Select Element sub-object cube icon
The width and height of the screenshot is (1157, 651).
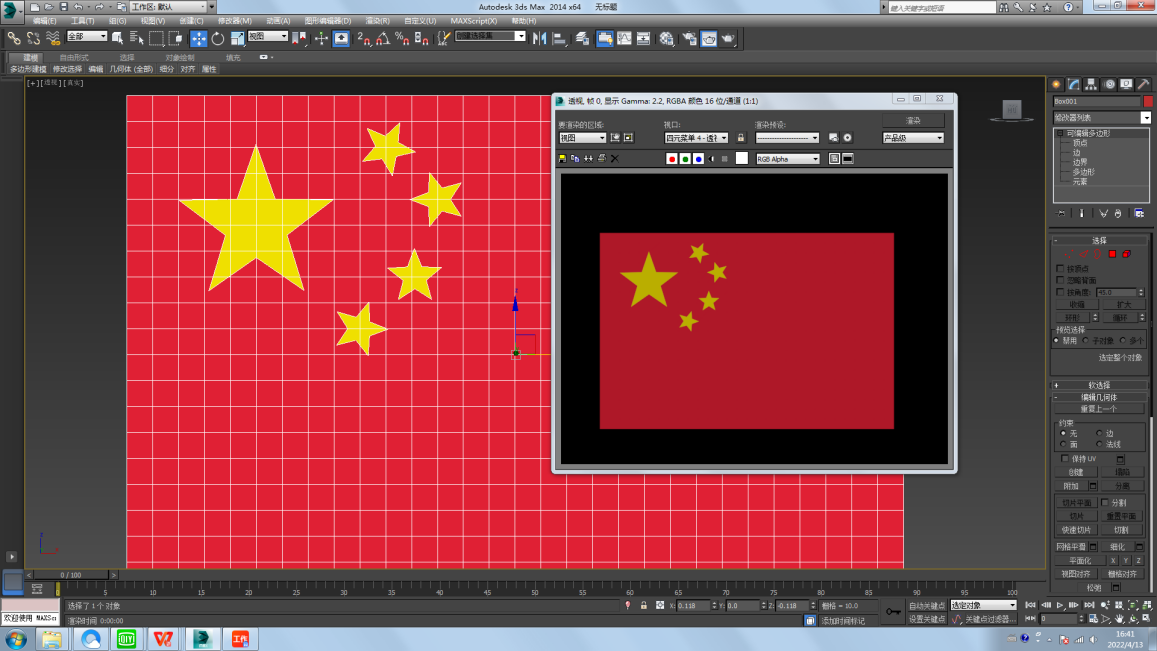[1127, 254]
